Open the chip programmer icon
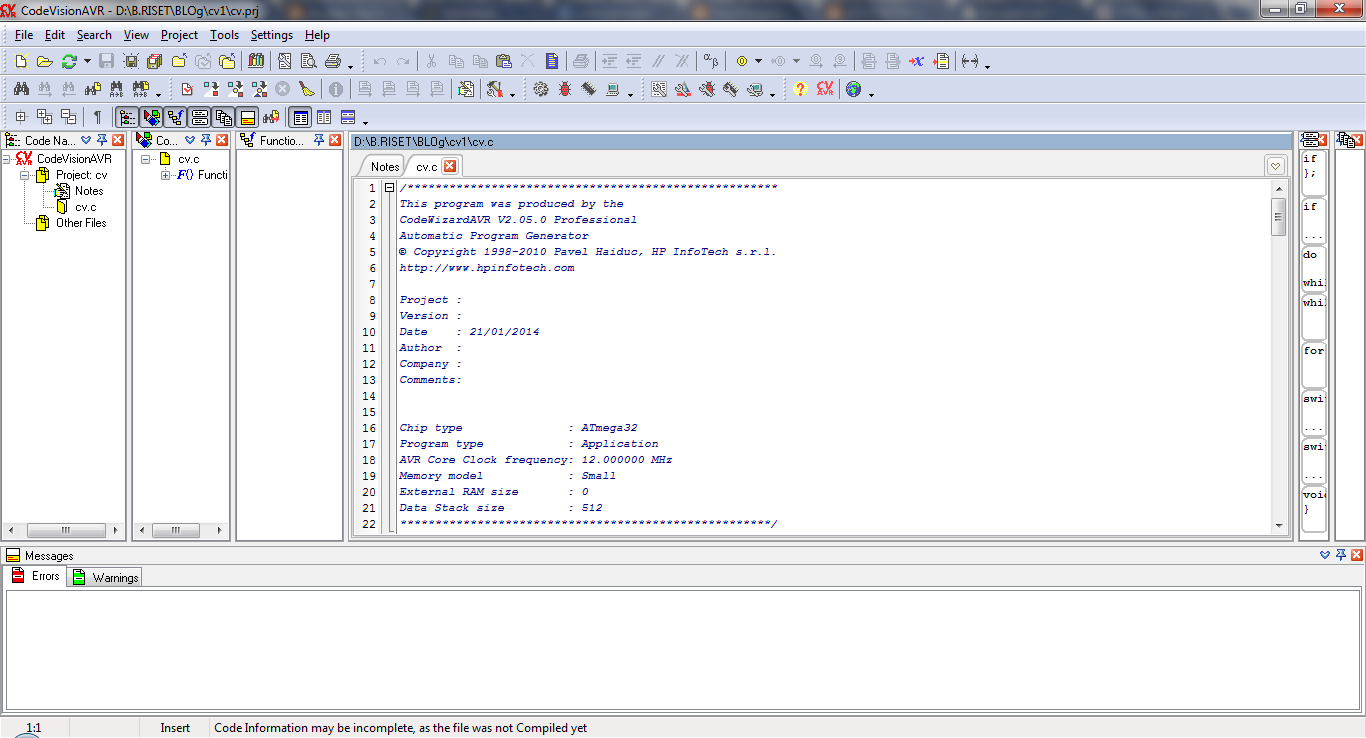 (x=588, y=89)
